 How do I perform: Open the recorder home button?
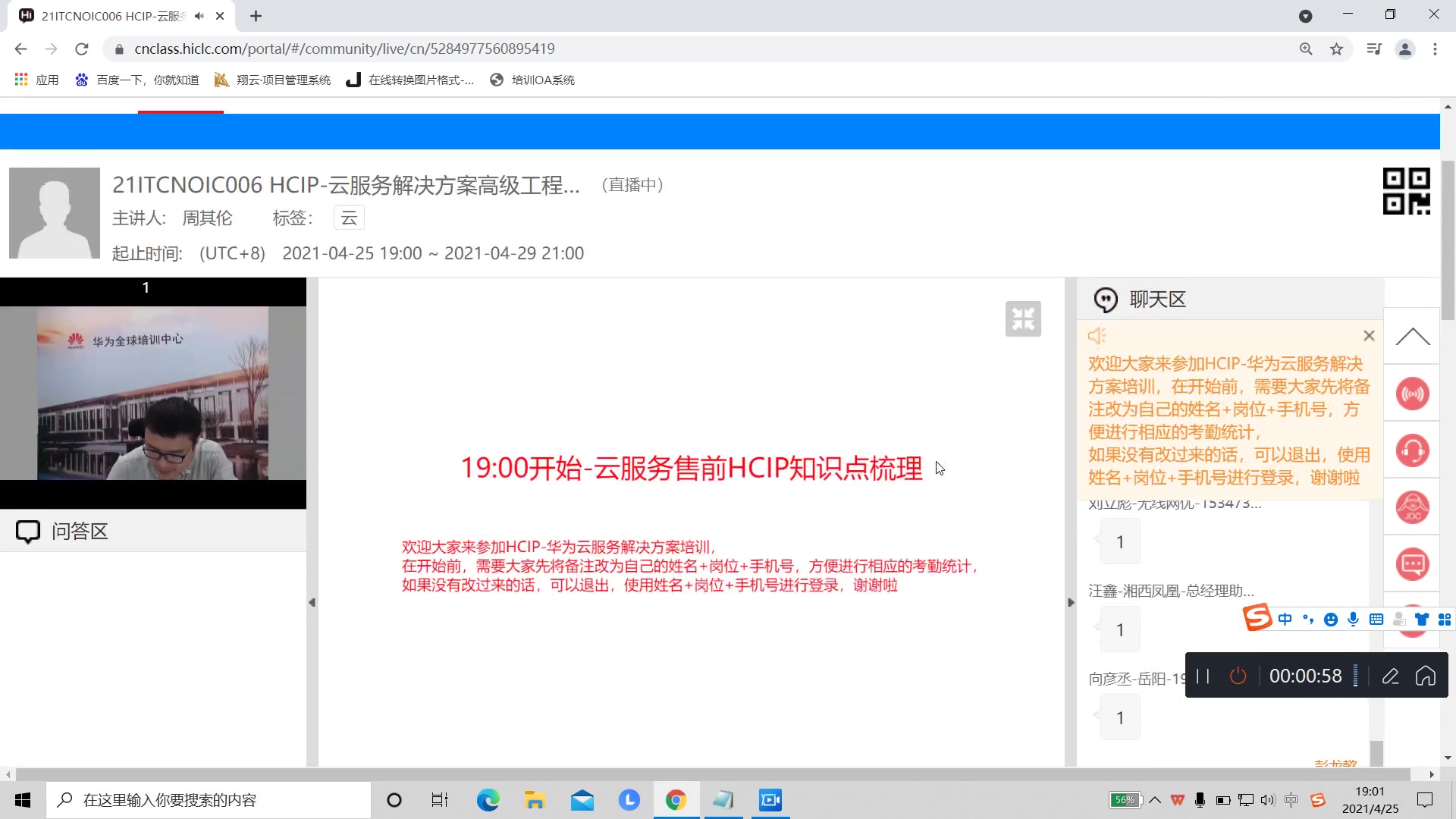(1426, 676)
